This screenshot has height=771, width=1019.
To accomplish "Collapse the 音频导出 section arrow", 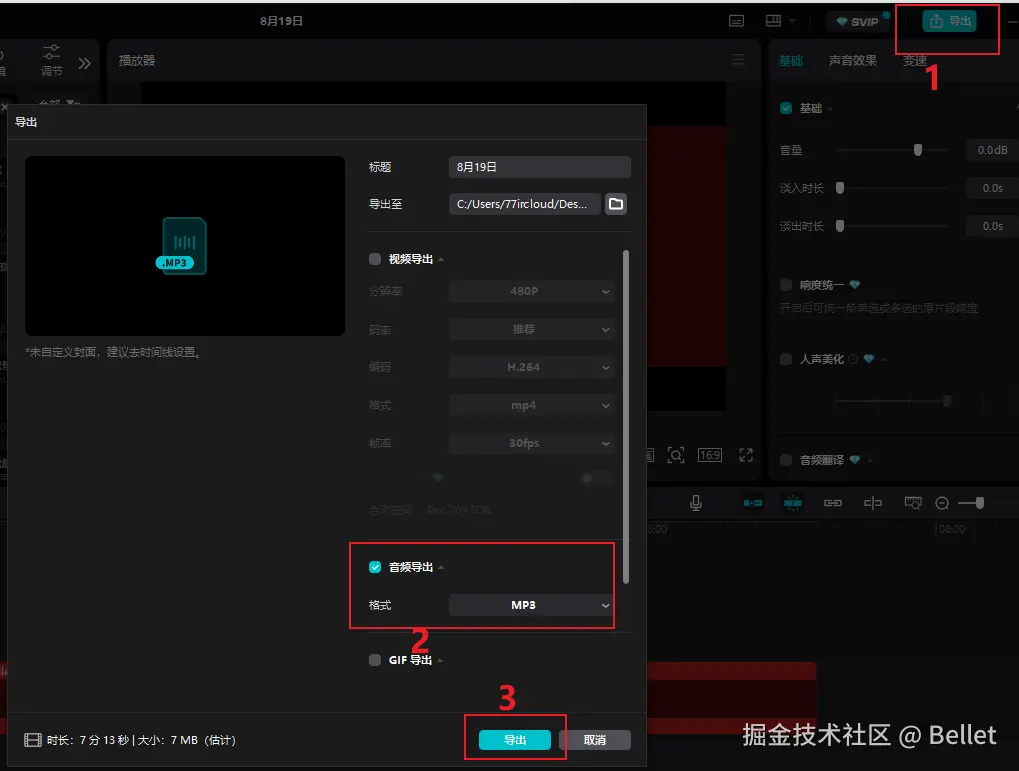I will click(441, 567).
